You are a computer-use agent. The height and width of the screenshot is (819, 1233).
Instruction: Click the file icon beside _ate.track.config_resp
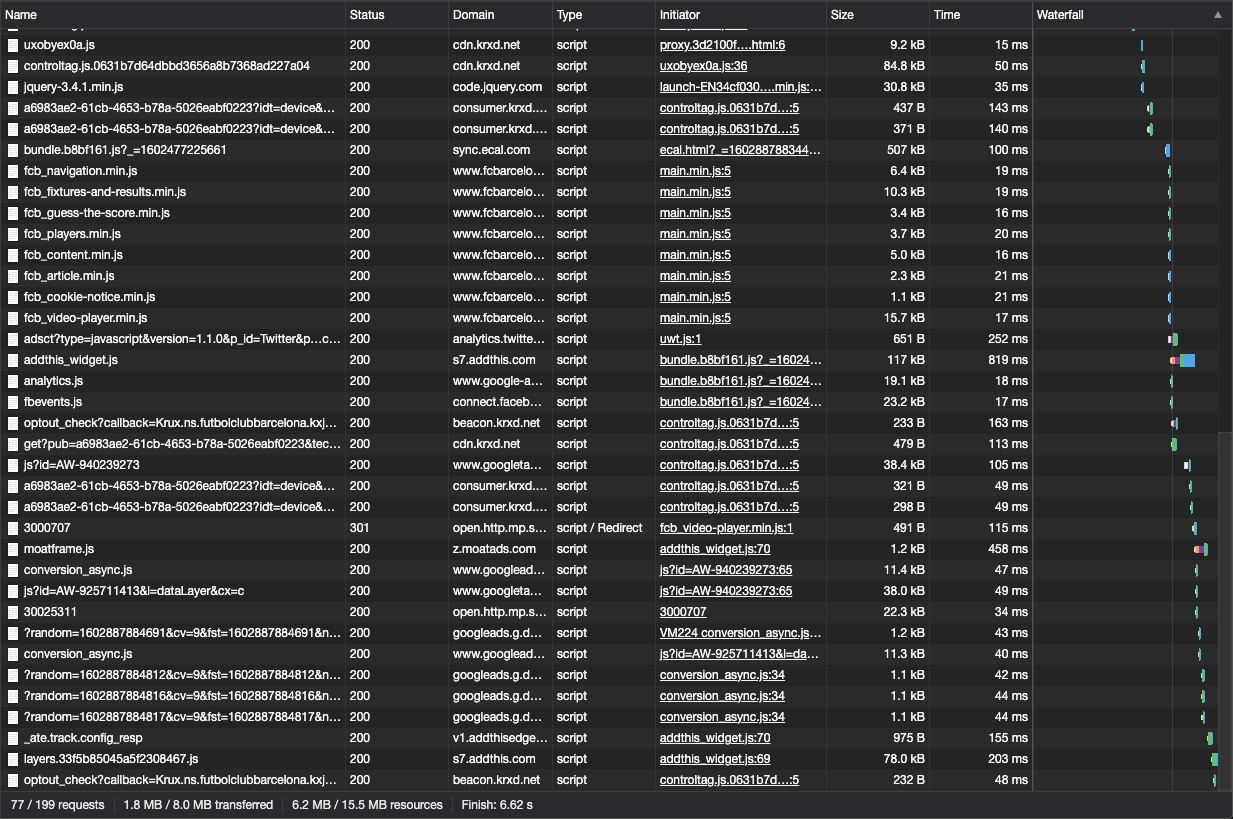tap(13, 738)
